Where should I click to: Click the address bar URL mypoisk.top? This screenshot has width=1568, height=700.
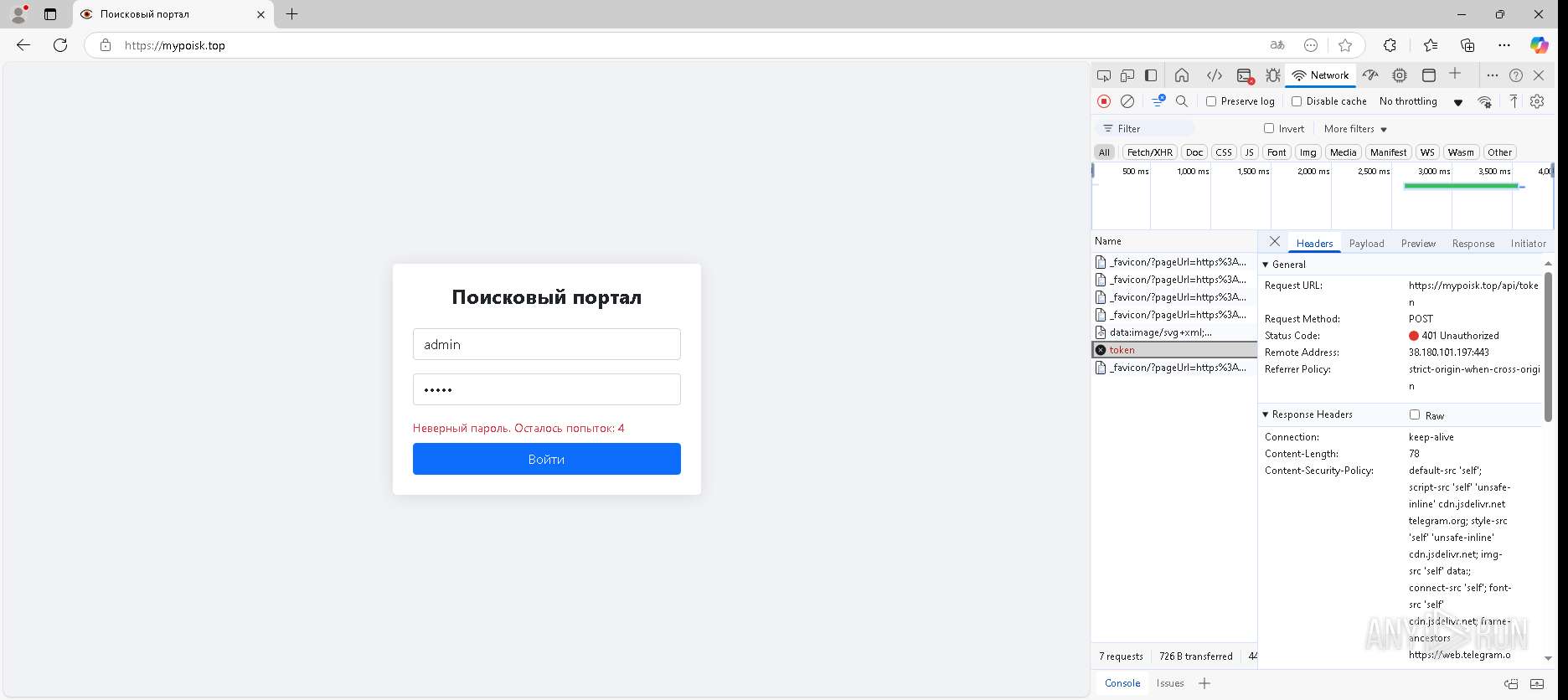click(x=175, y=45)
